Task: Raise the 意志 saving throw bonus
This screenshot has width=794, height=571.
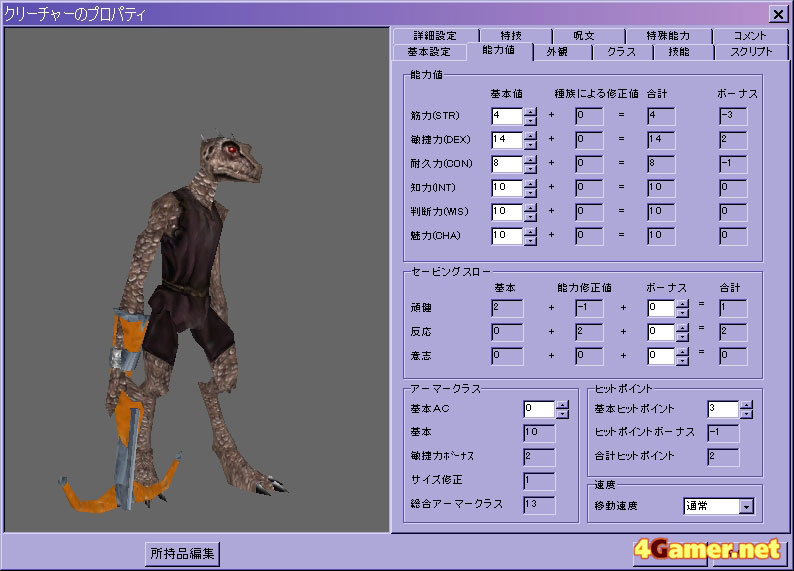Action: (682, 352)
